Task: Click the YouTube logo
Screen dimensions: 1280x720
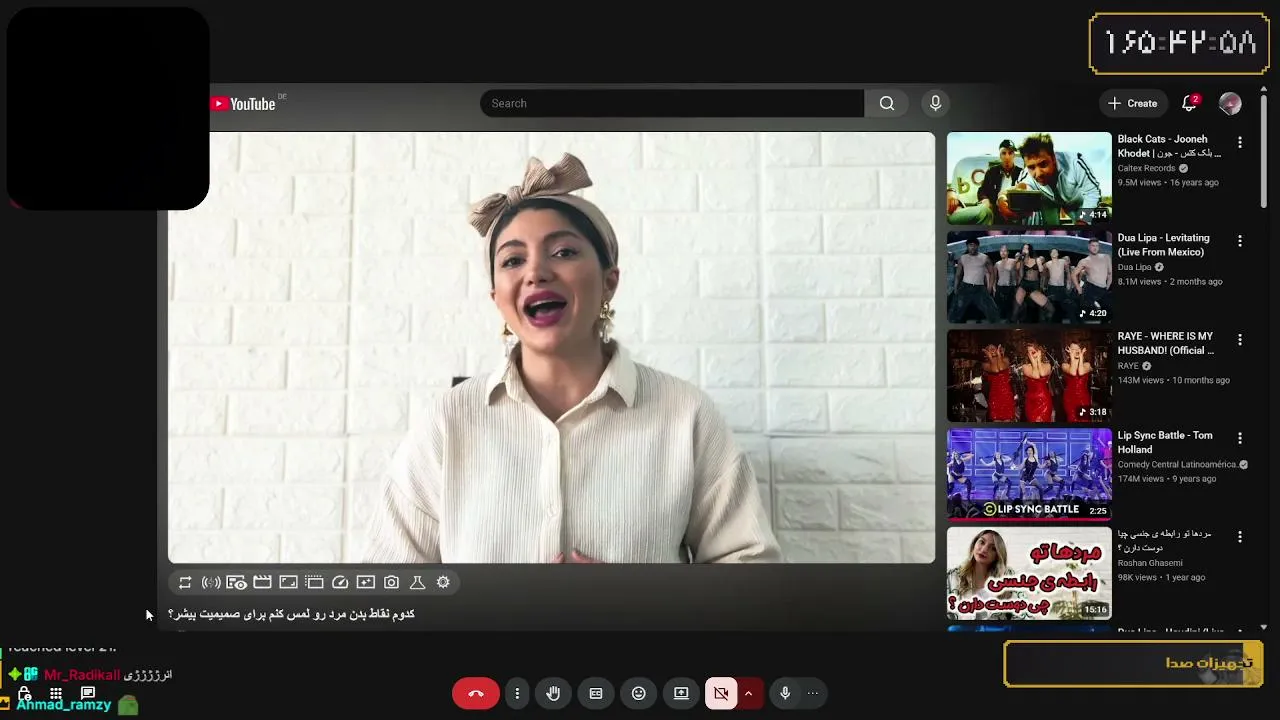Action: pyautogui.click(x=243, y=104)
